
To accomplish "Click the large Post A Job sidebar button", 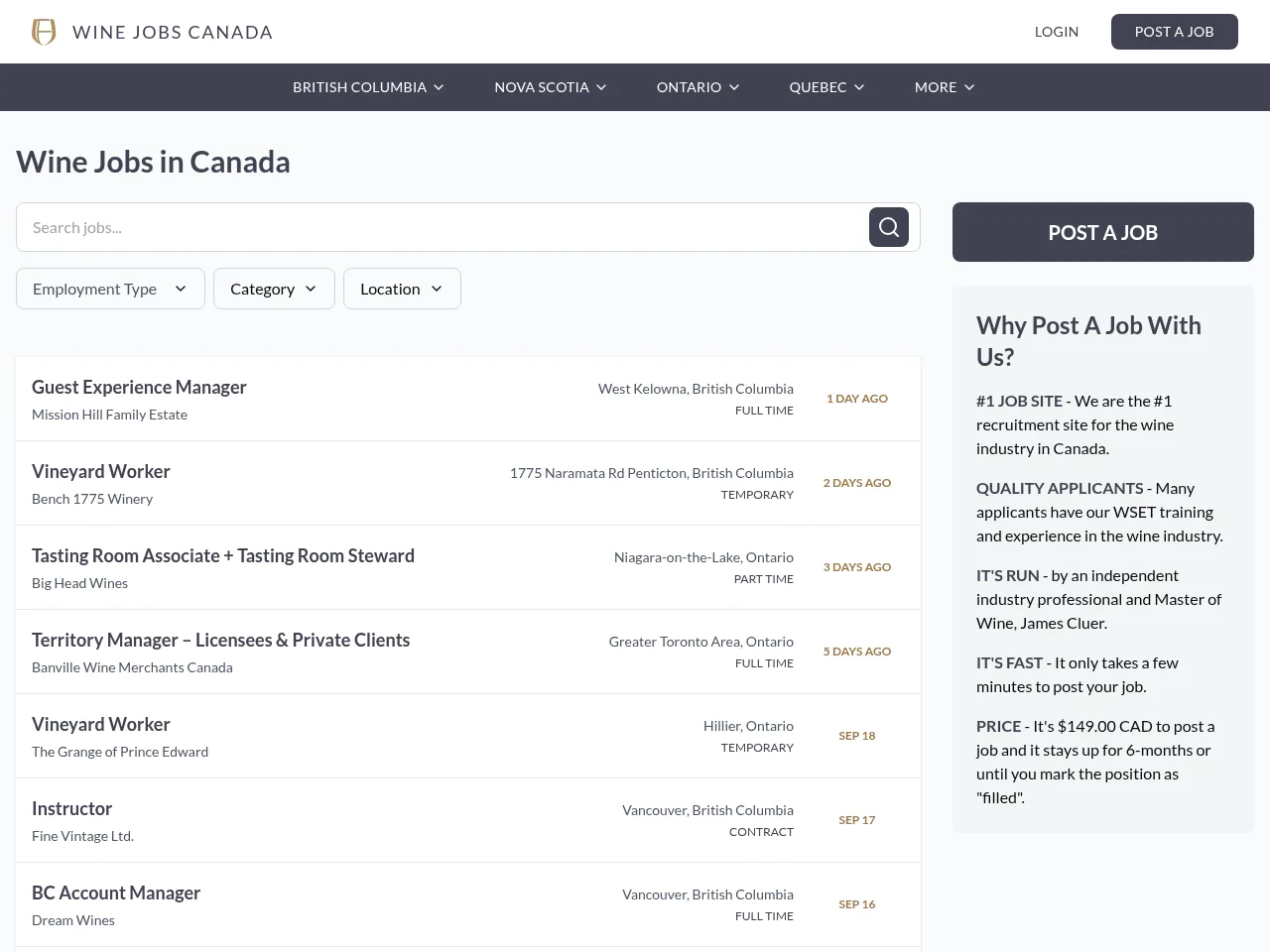I will pyautogui.click(x=1103, y=232).
